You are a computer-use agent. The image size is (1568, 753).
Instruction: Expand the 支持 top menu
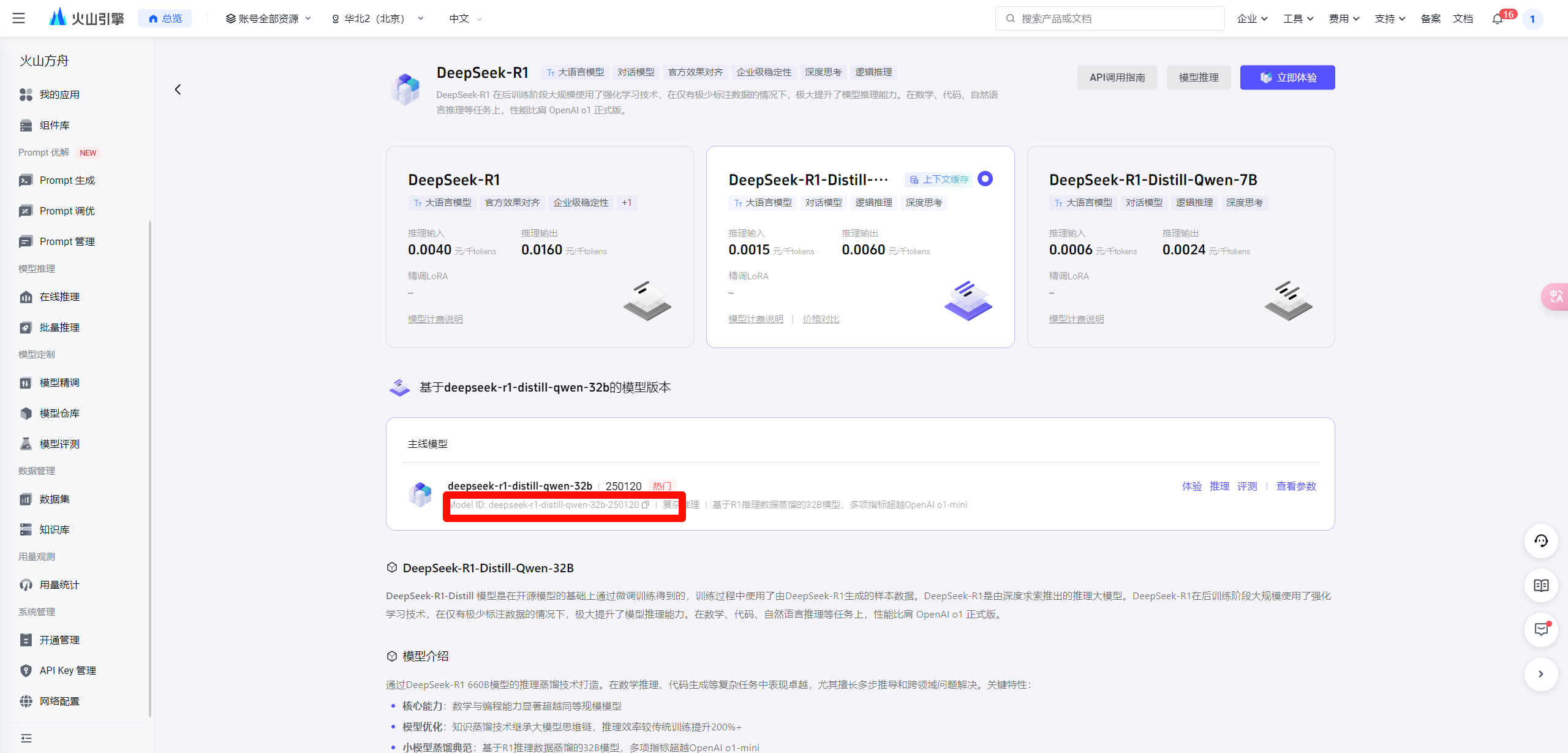coord(1390,18)
